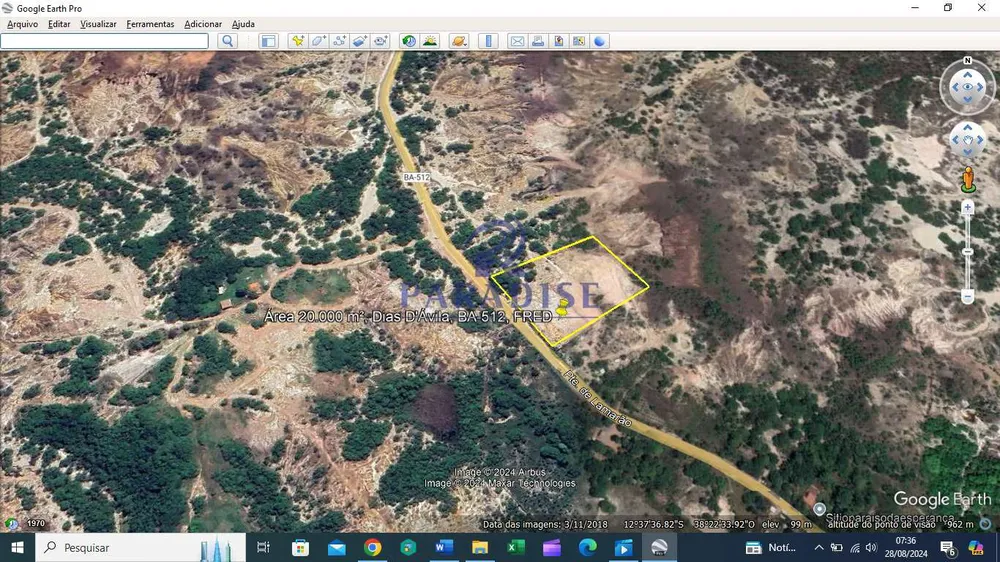
Task: Click the look-up arrow on eye joystick
Action: click(967, 75)
